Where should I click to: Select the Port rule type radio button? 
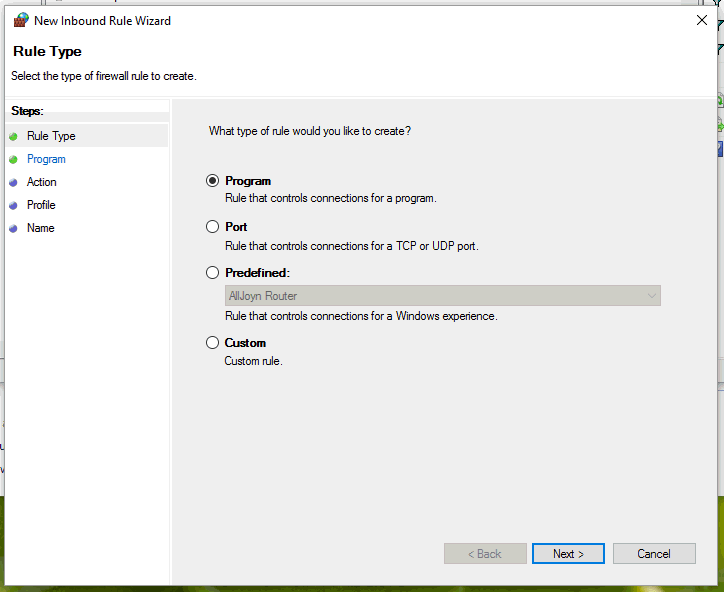click(x=212, y=227)
